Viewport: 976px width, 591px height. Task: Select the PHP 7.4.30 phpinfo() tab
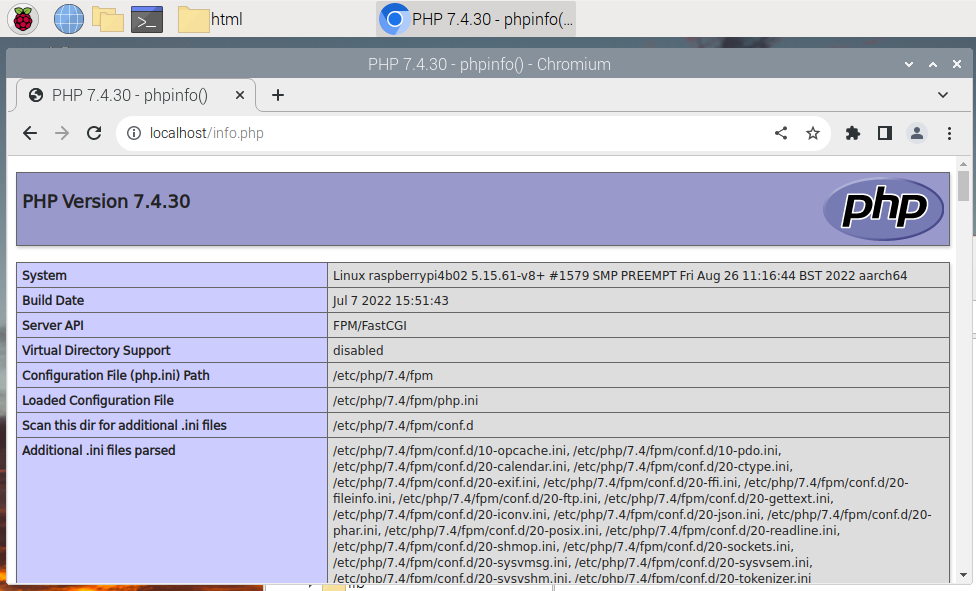[x=129, y=96]
